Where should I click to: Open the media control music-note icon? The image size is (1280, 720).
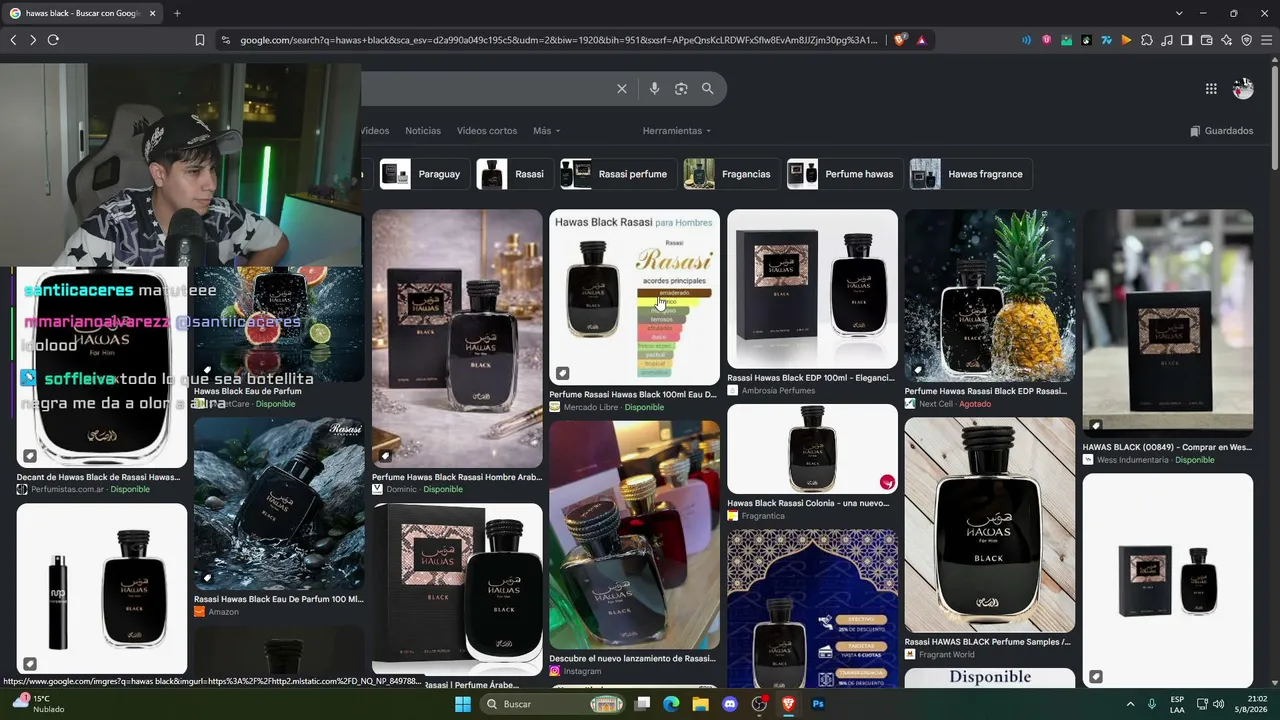point(1167,40)
